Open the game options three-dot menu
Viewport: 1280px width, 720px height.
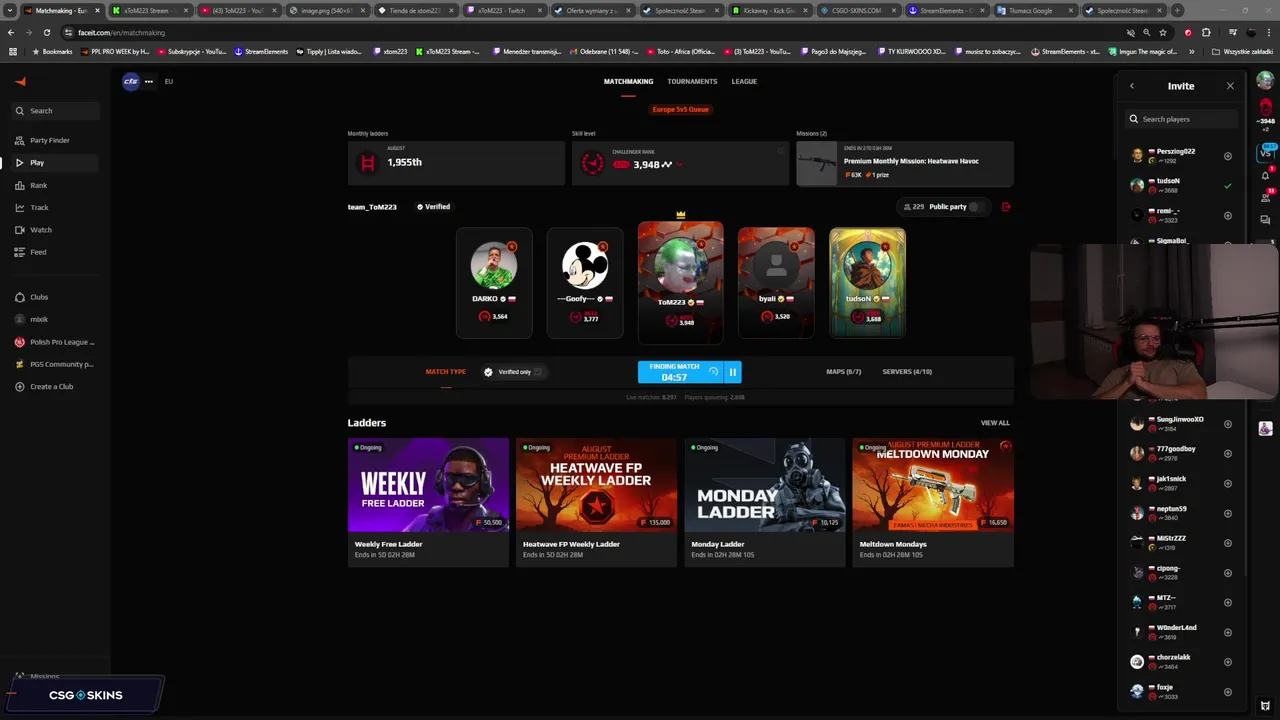pyautogui.click(x=149, y=82)
